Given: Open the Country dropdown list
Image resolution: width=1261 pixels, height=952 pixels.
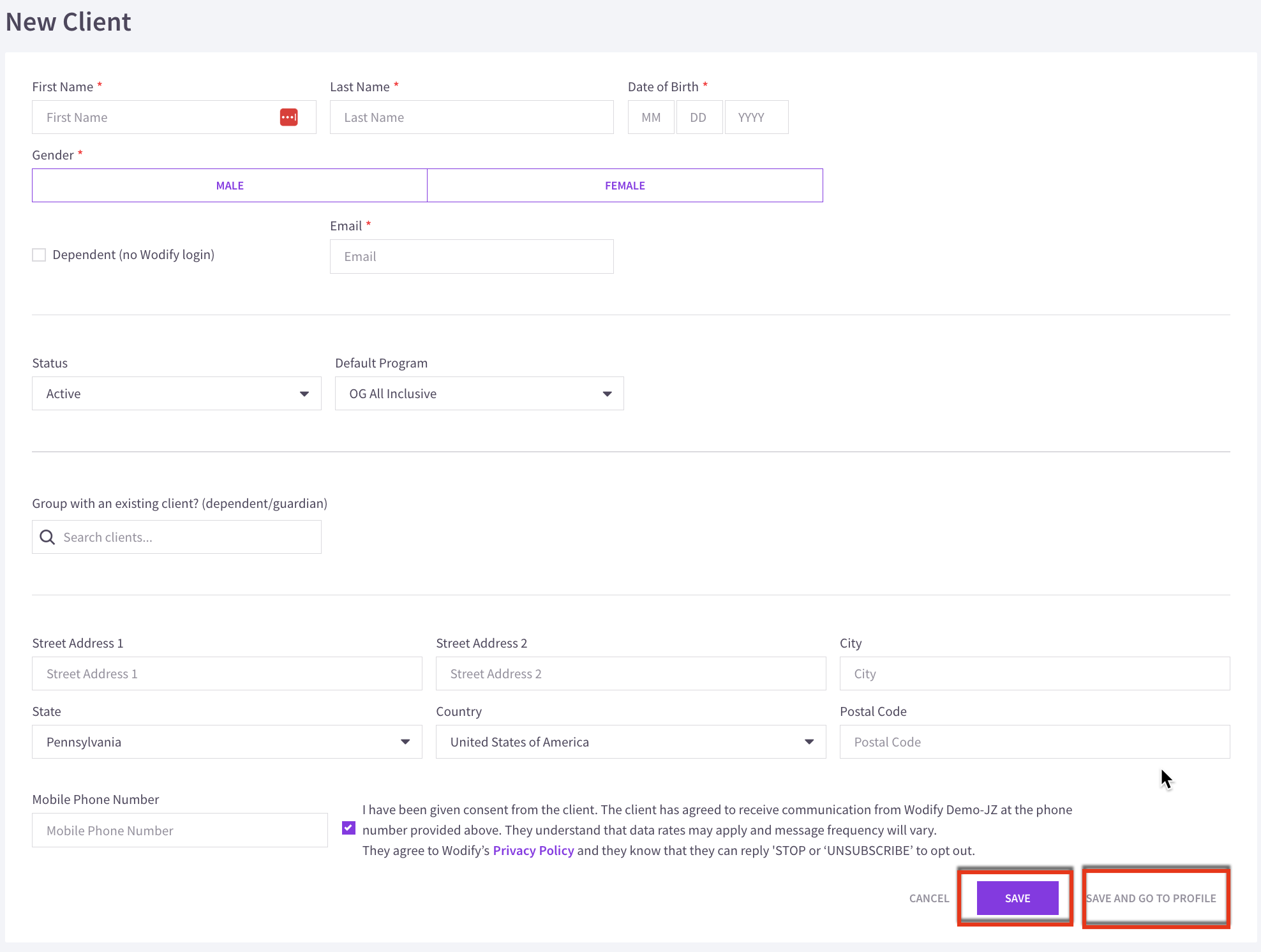Looking at the screenshot, I should click(631, 742).
